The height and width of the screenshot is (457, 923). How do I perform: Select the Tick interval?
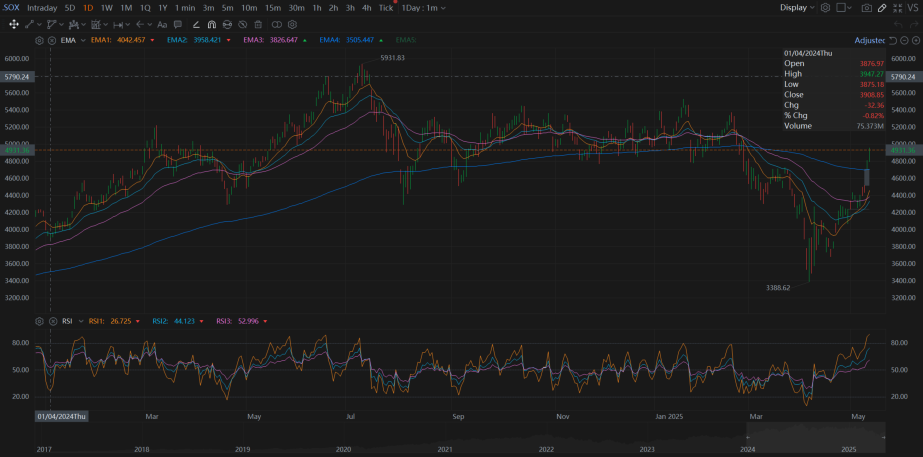click(386, 8)
